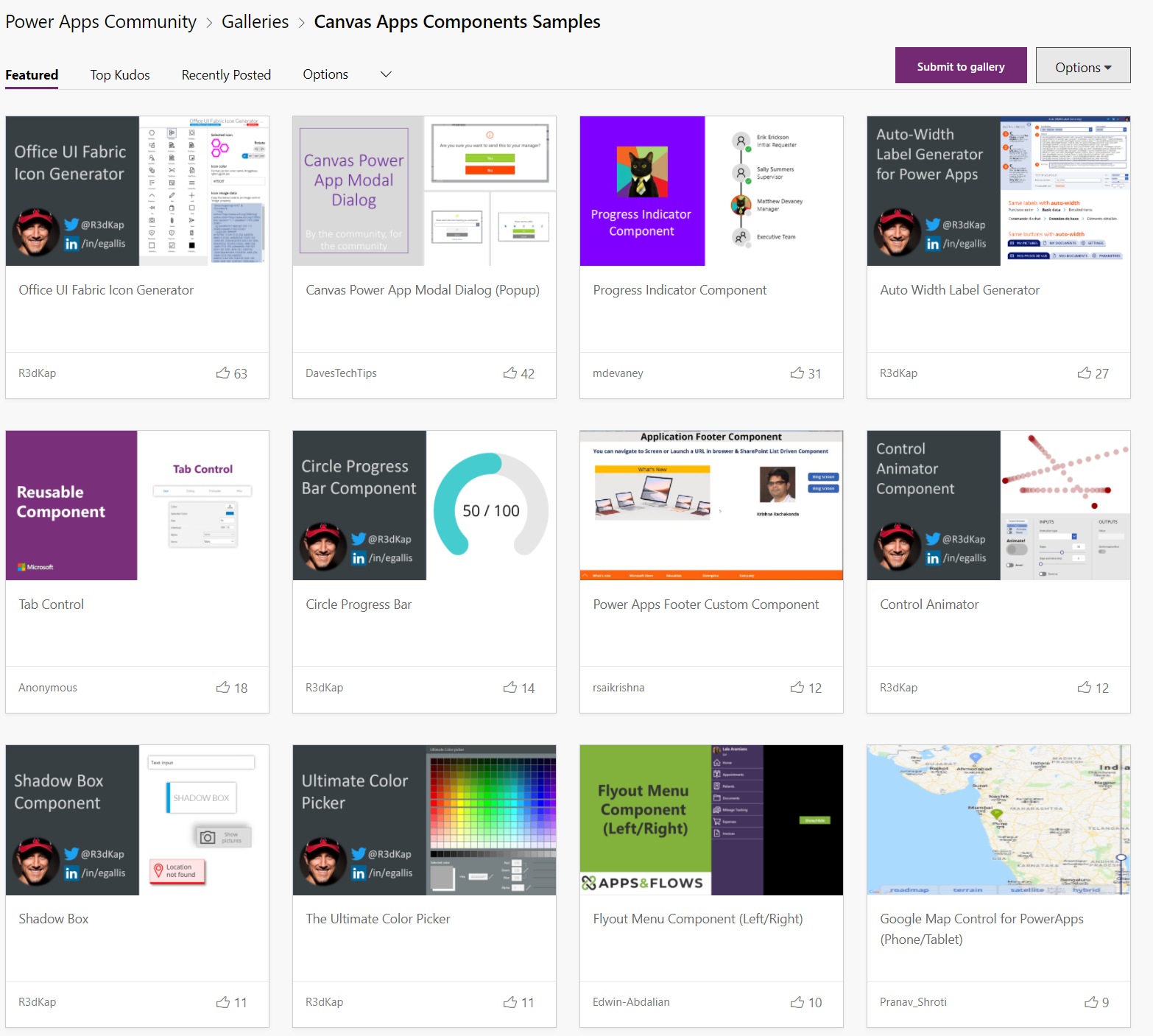Screen dimensions: 1153x1036
Task: Select the Recently Posted tab
Action: pyautogui.click(x=226, y=74)
